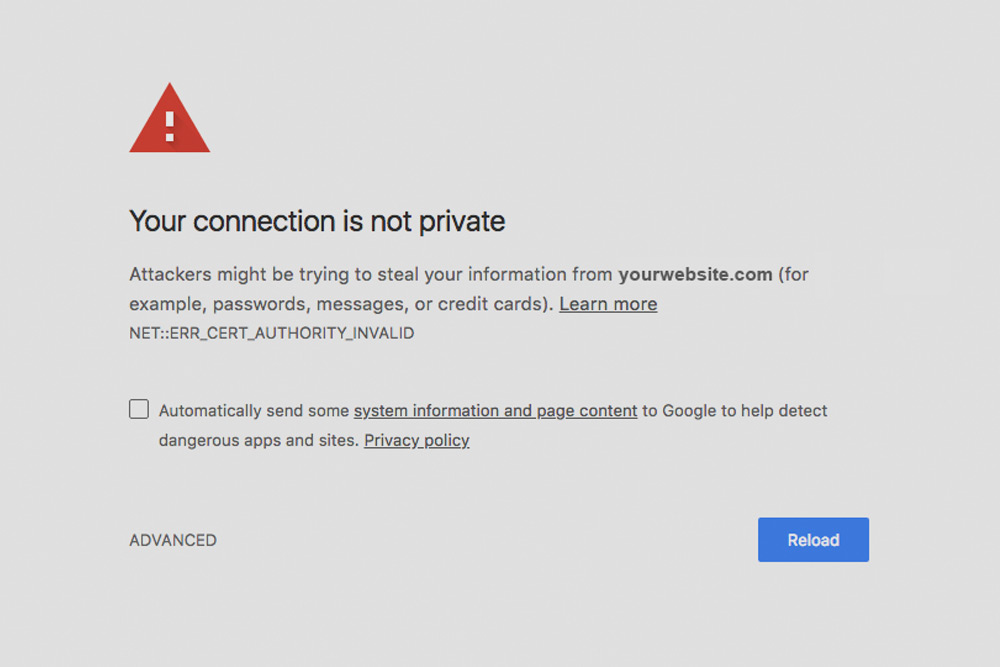
Task: Expand the ADVANCED options
Action: click(173, 540)
